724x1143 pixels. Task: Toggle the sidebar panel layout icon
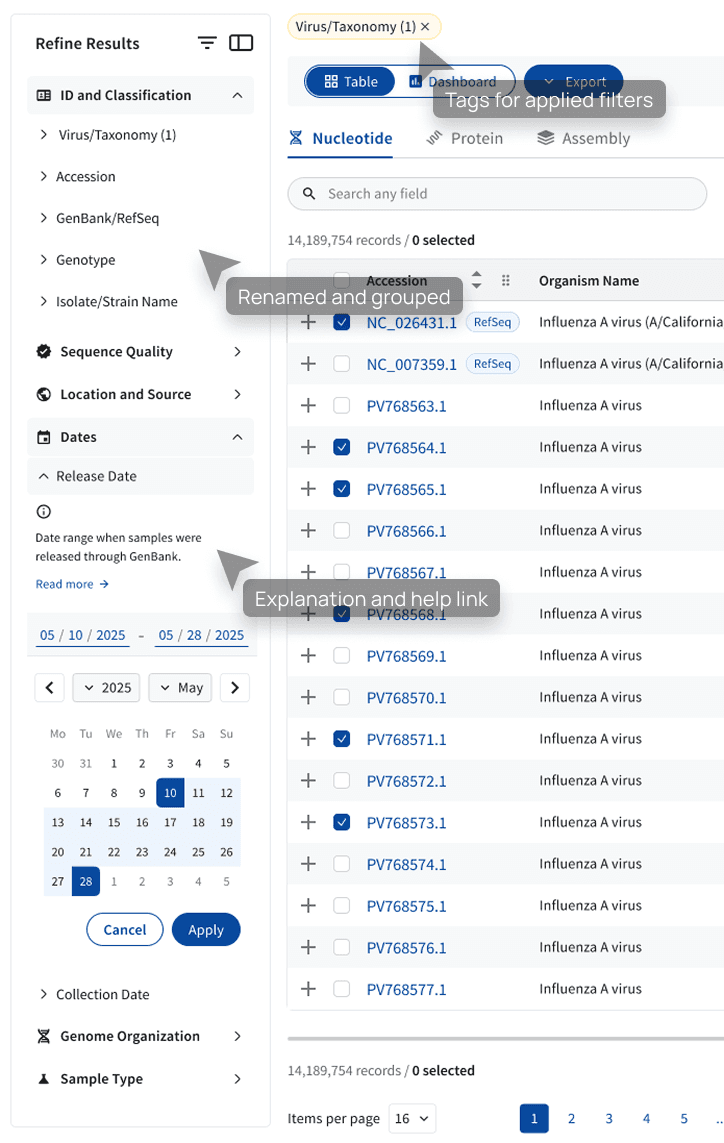(241, 43)
